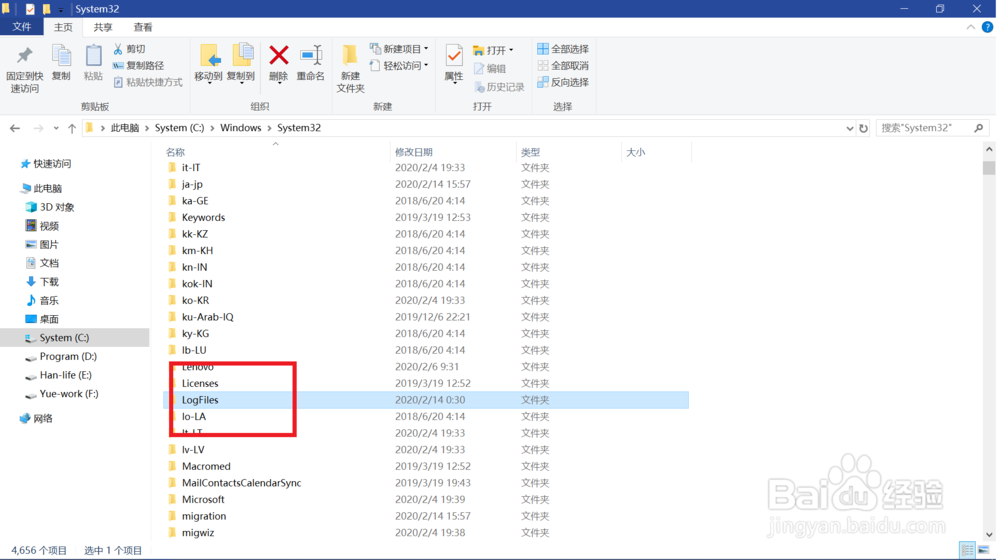This screenshot has height=560, width=1000.
Task: Select Yue-work (F:) drive
Action: (x=62, y=394)
